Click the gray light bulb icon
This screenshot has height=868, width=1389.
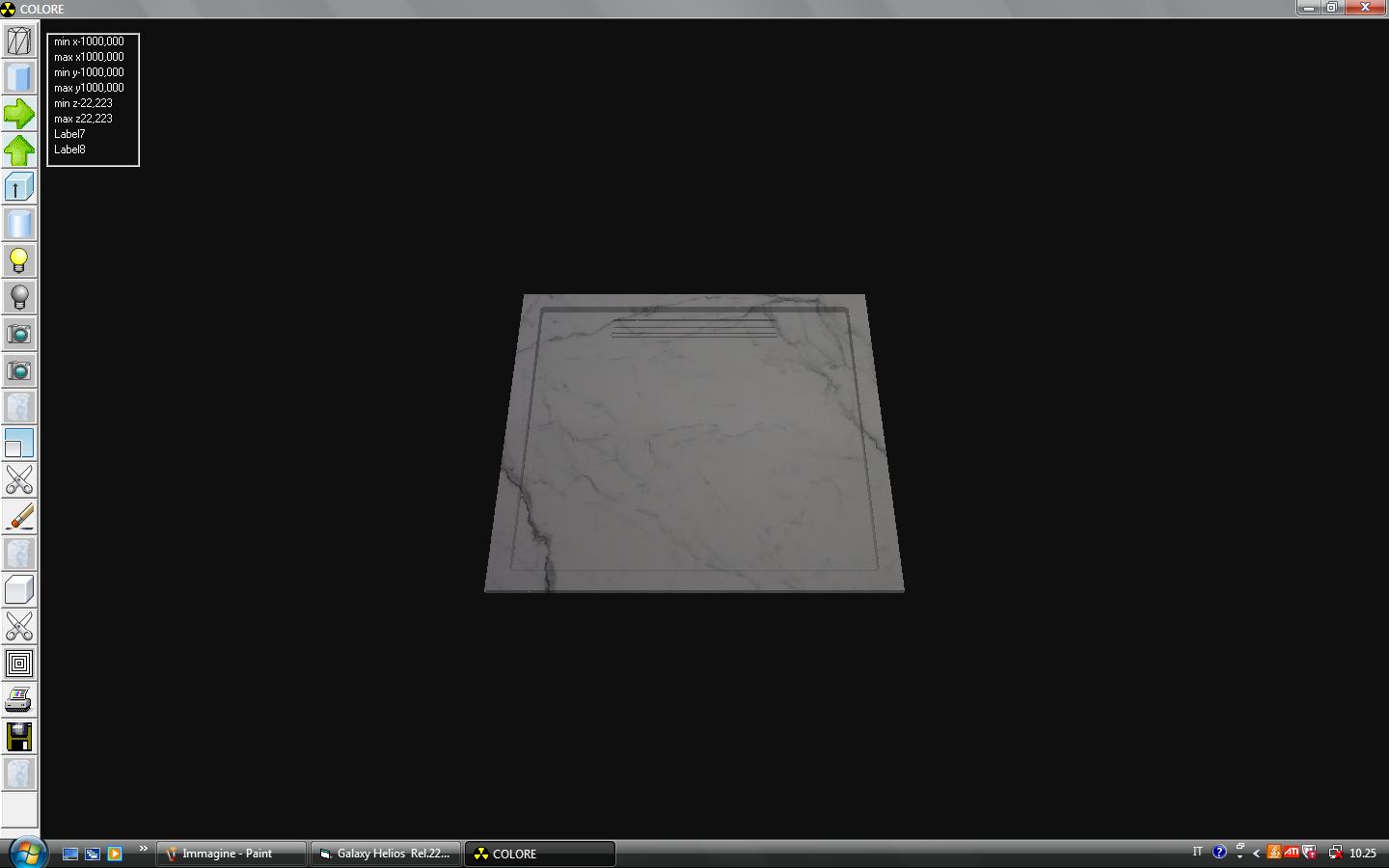[x=19, y=297]
